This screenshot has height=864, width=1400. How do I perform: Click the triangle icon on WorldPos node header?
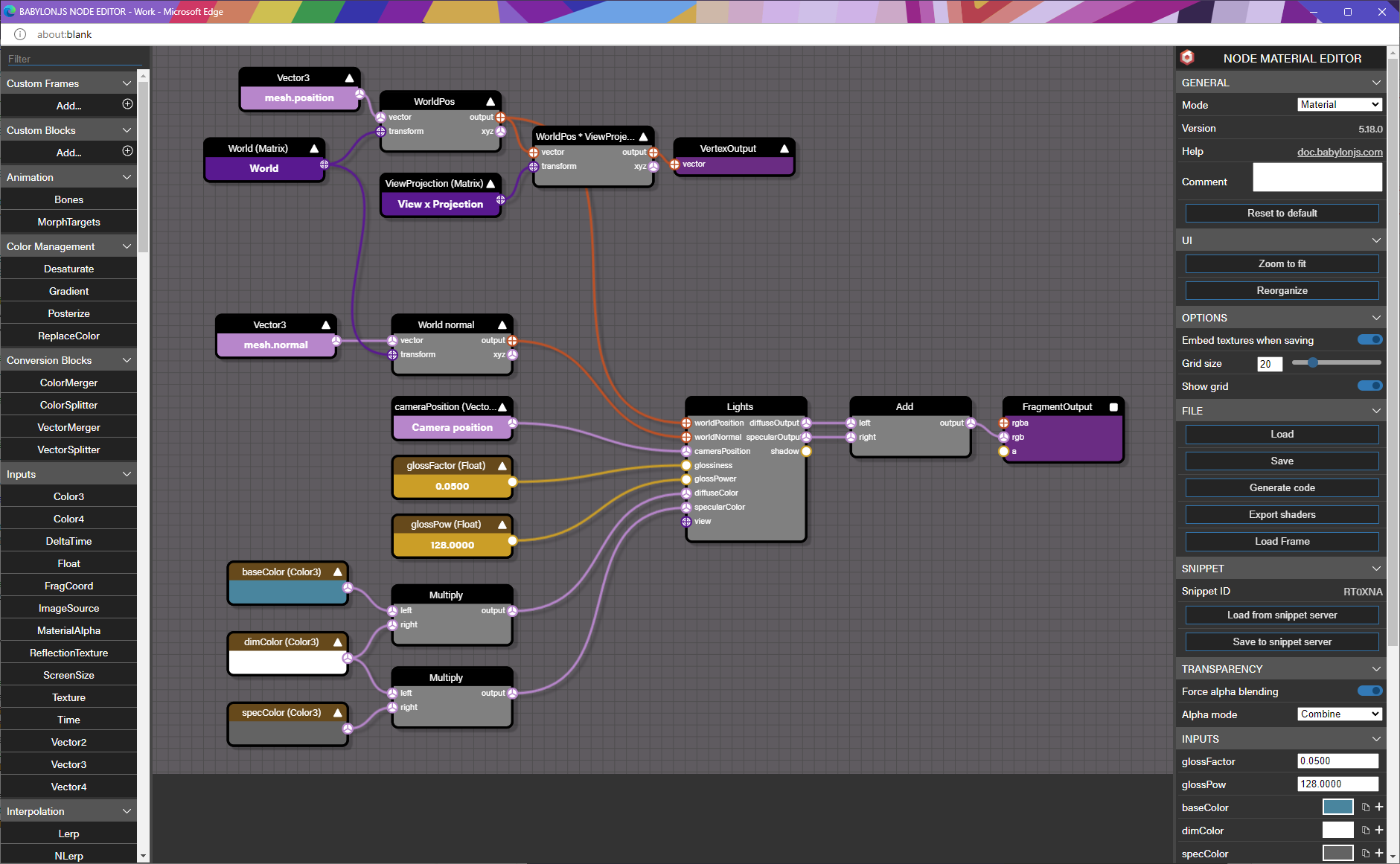click(490, 101)
